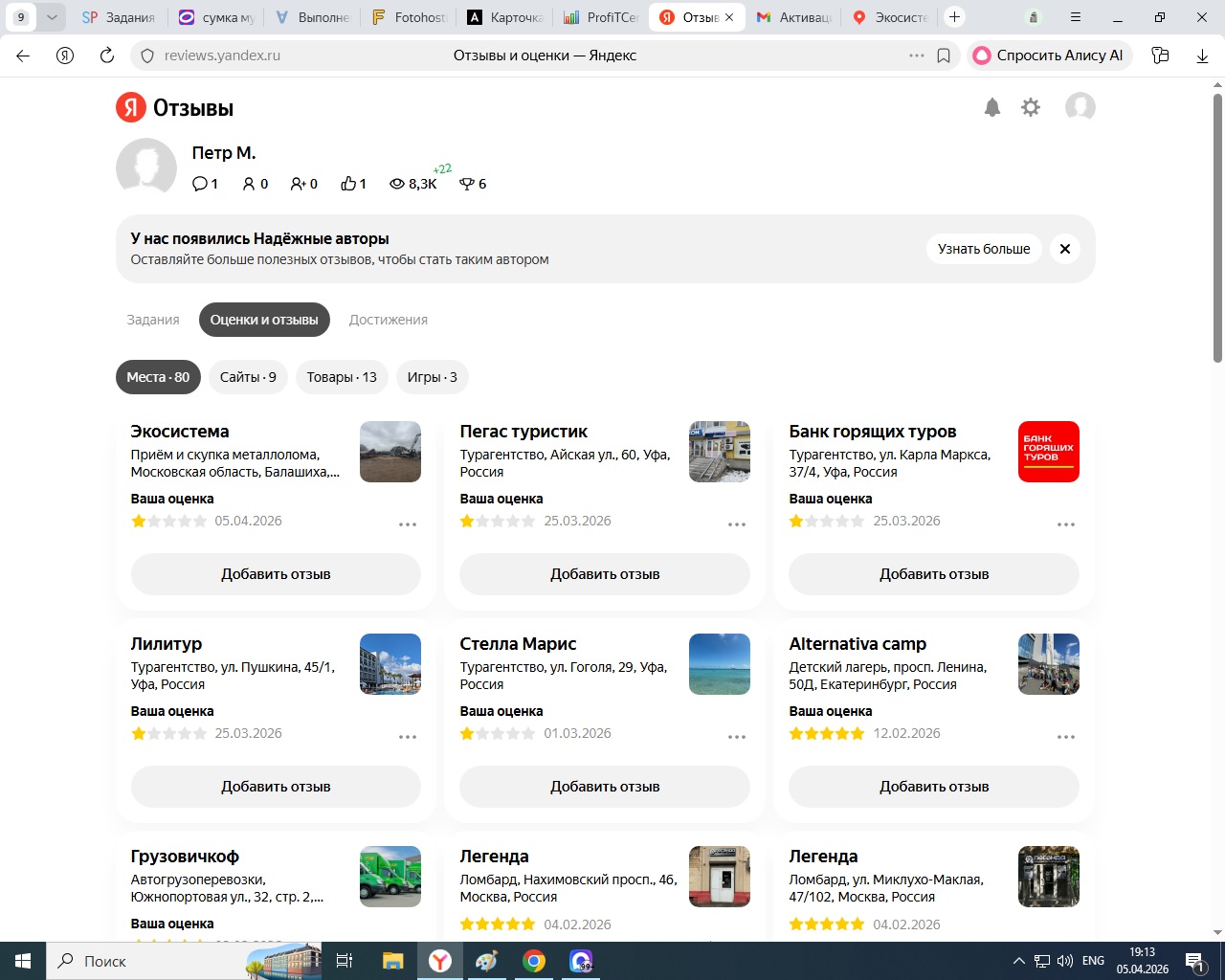Open options menu for Экосистема review
Viewport: 1225px width, 980px height.
pos(408,524)
